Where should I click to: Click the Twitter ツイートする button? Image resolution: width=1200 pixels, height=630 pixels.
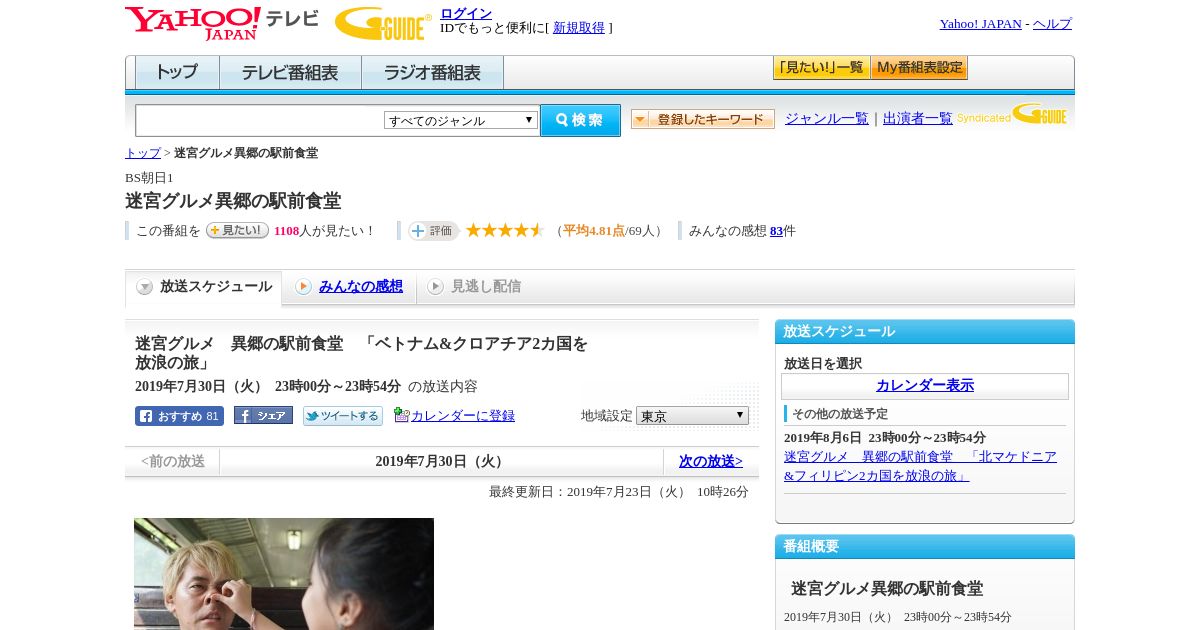[343, 416]
